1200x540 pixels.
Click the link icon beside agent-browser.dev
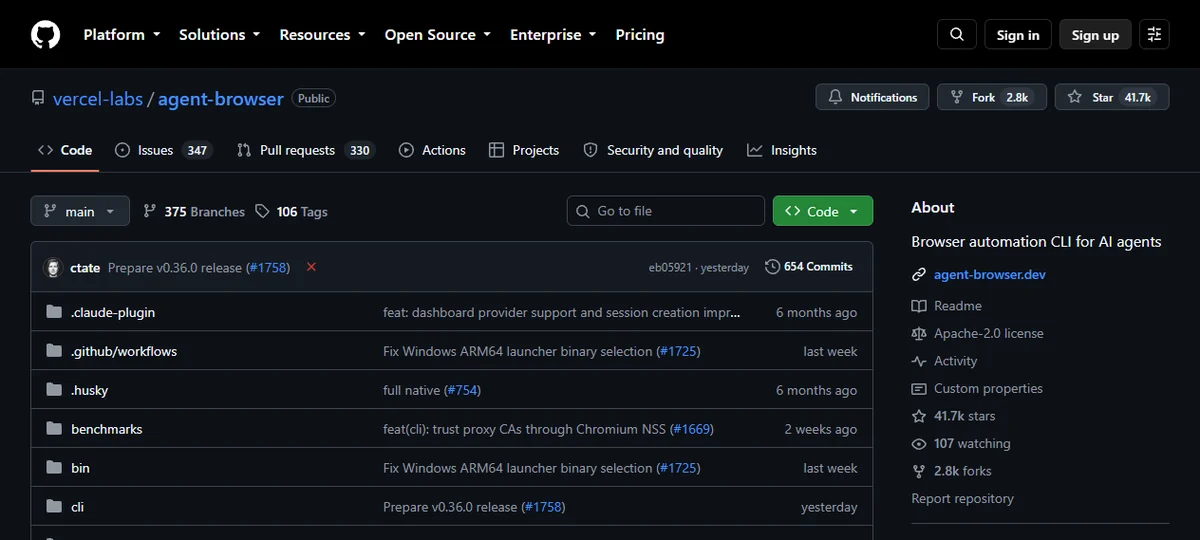[x=919, y=274]
